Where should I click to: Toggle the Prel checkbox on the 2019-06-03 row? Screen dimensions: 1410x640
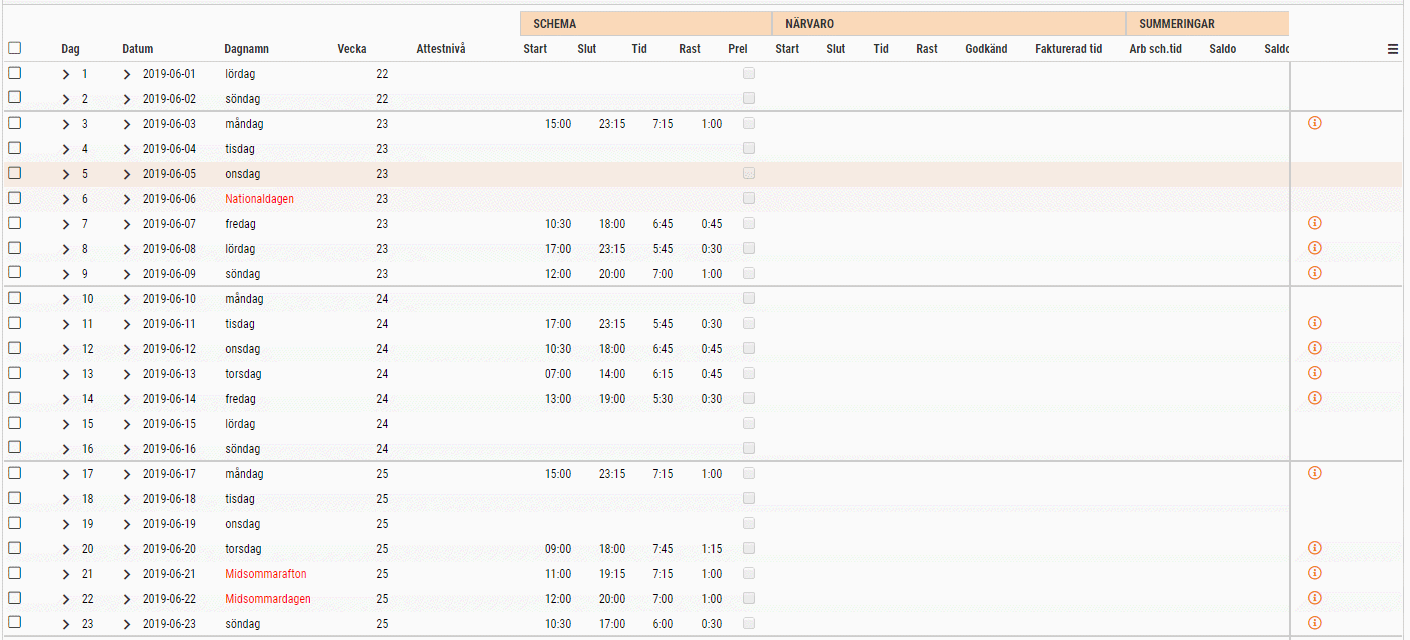coord(749,123)
